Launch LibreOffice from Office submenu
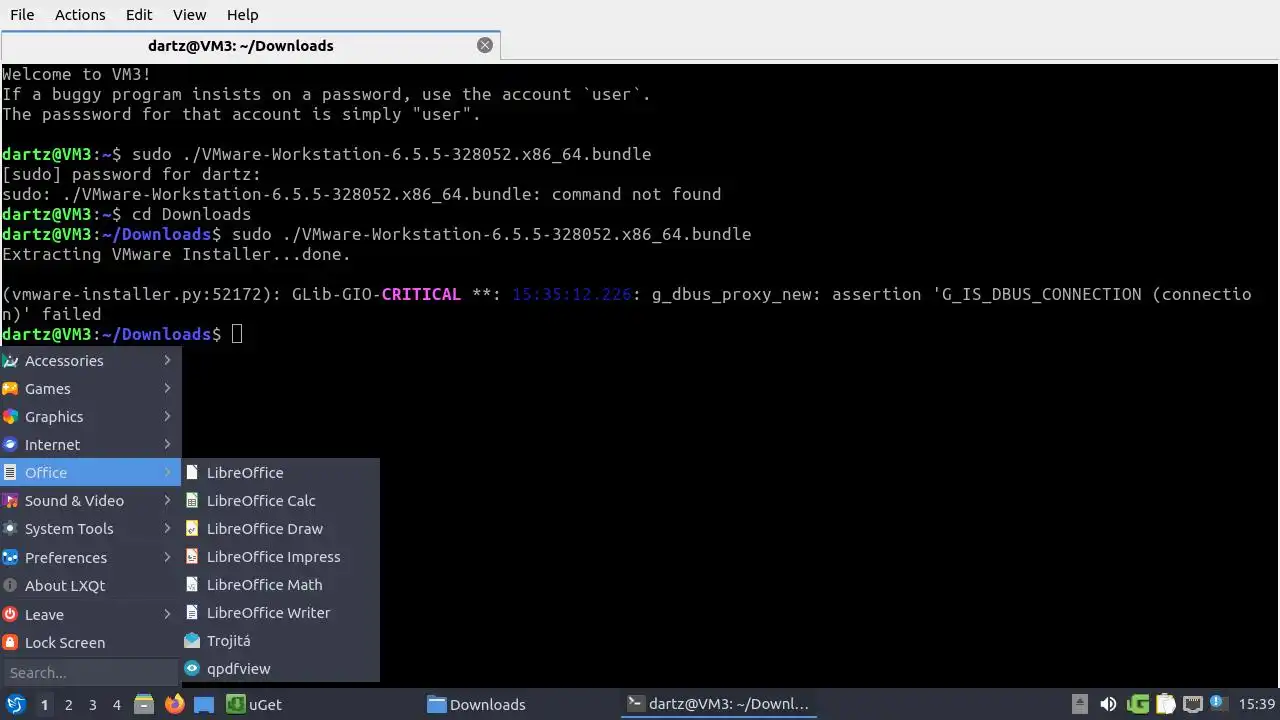Screen dimensions: 1280x720 (x=280, y=472)
